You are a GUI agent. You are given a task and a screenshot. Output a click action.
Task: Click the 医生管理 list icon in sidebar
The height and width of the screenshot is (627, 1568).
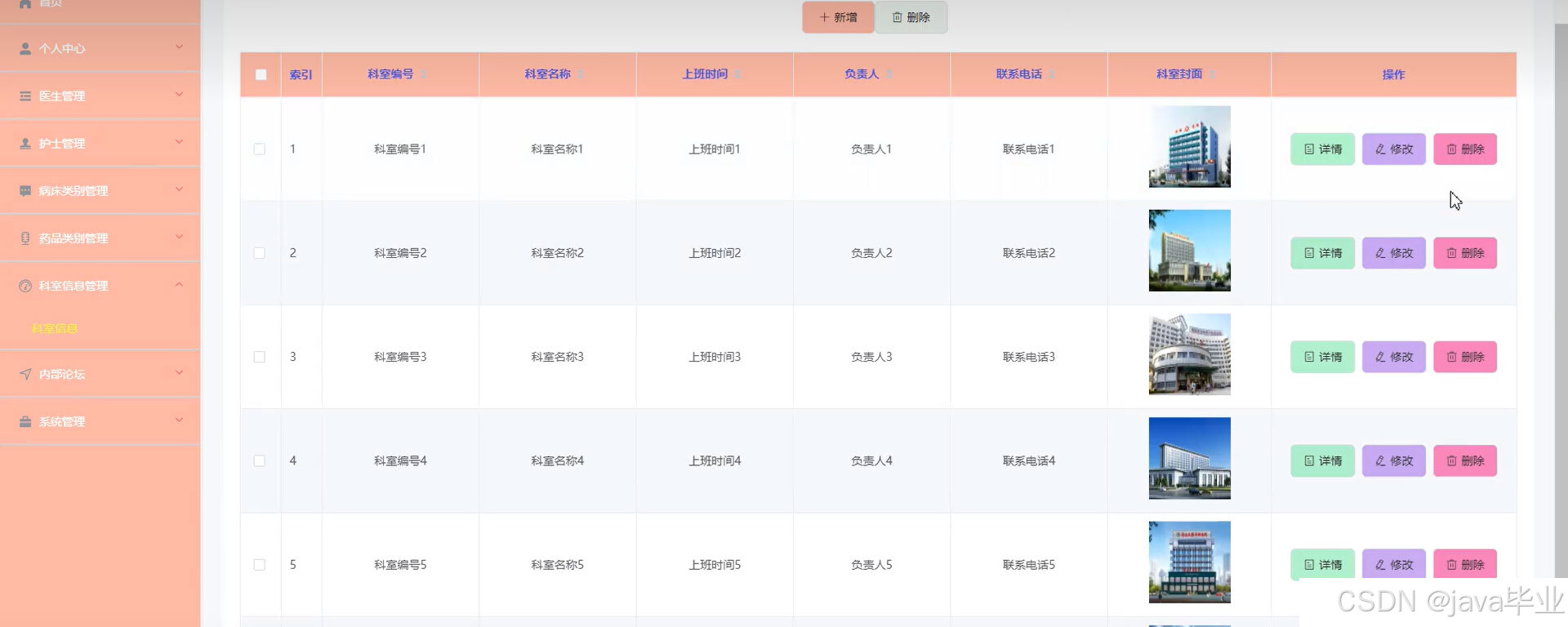[25, 96]
